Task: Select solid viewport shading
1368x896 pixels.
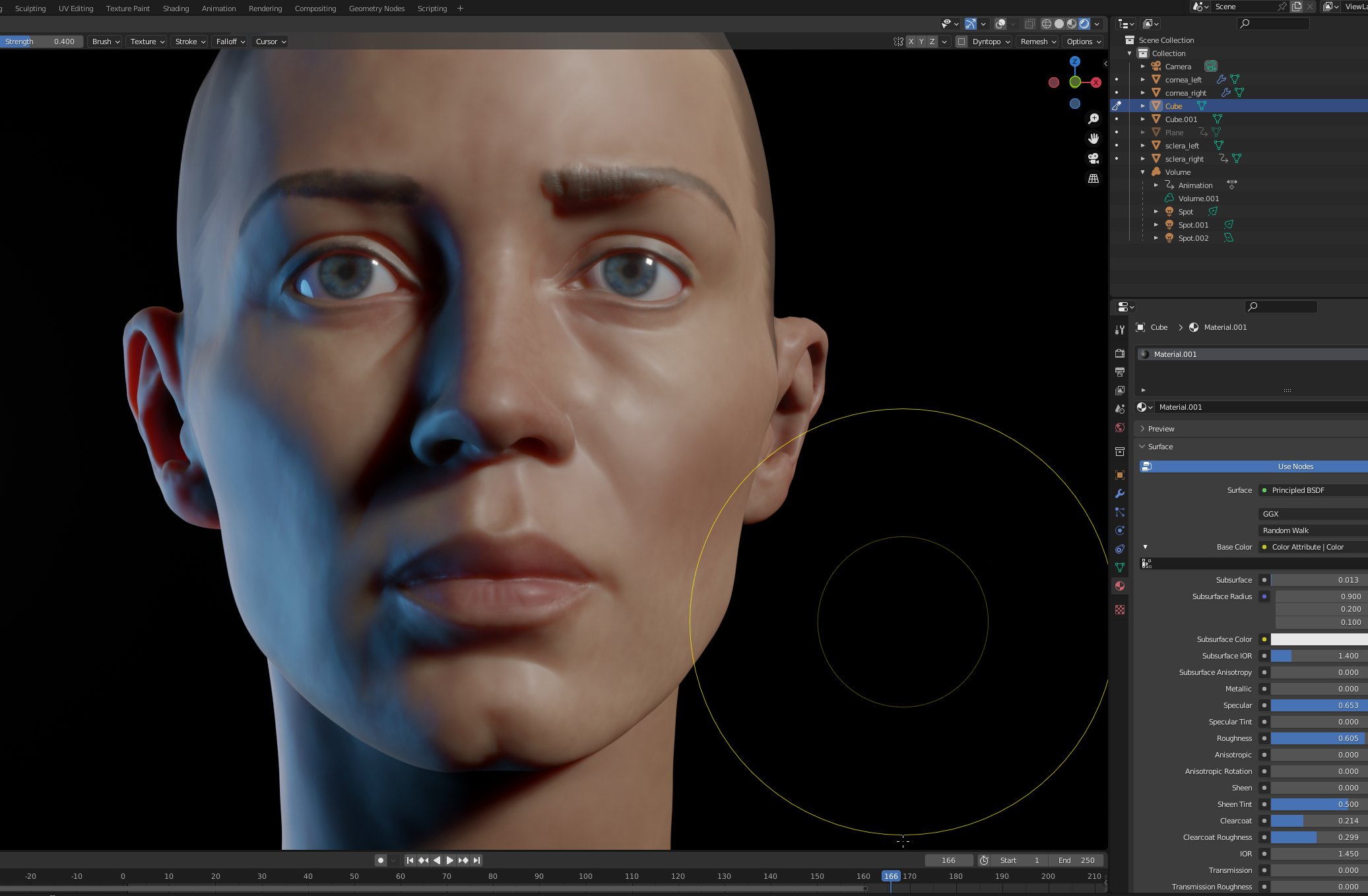Action: pos(1059,24)
